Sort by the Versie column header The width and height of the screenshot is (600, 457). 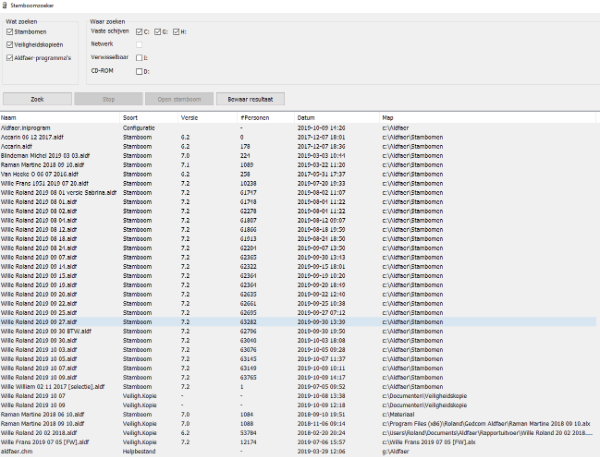point(188,118)
